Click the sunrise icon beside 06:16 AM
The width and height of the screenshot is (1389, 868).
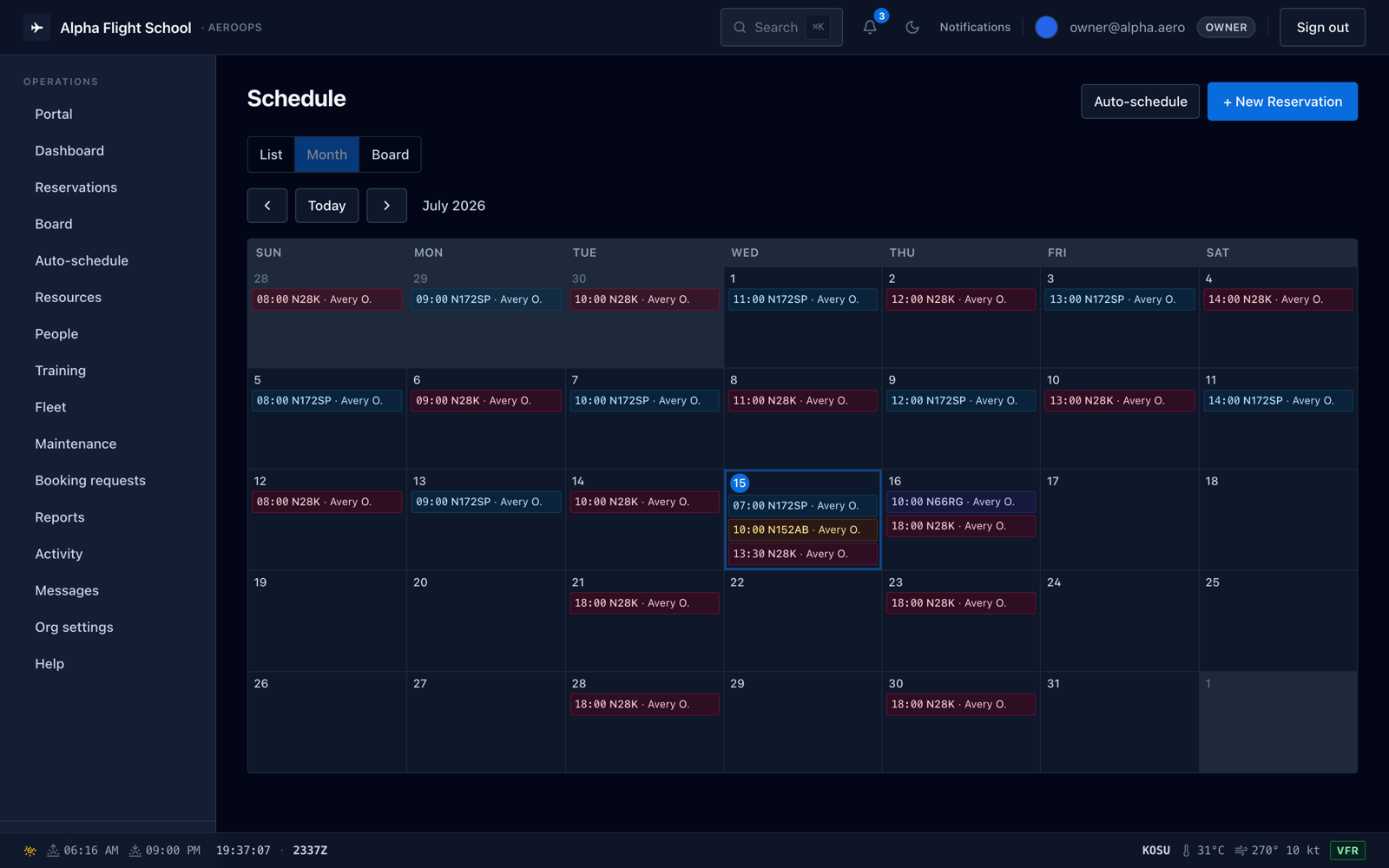53,851
